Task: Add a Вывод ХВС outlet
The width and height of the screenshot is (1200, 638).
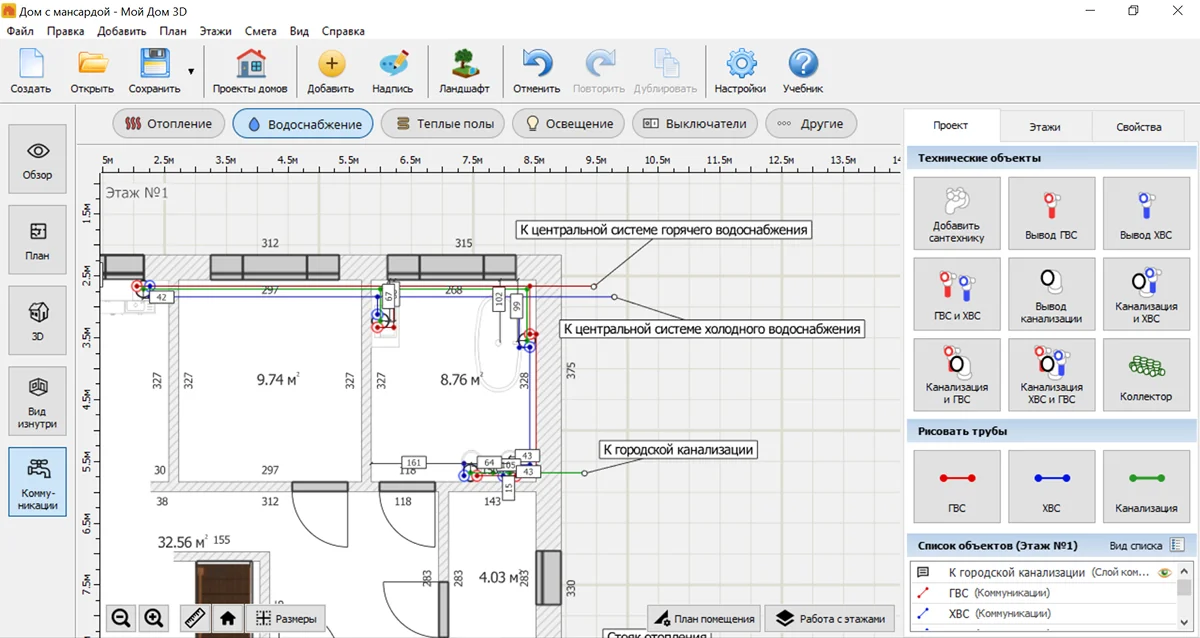Action: coord(1146,213)
